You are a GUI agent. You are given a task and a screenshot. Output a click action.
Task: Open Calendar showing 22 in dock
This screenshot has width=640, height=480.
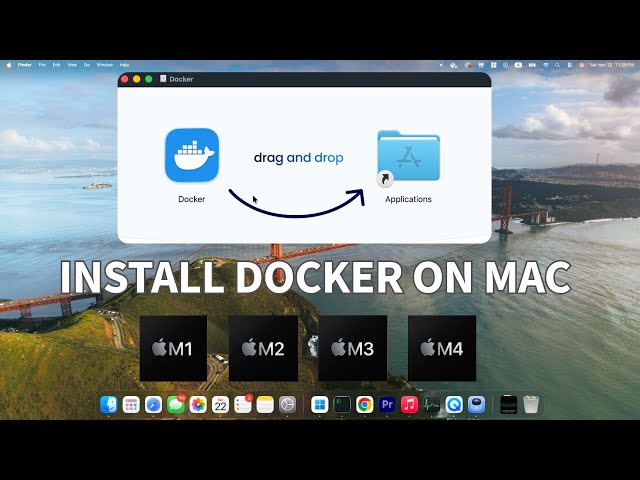[220, 404]
